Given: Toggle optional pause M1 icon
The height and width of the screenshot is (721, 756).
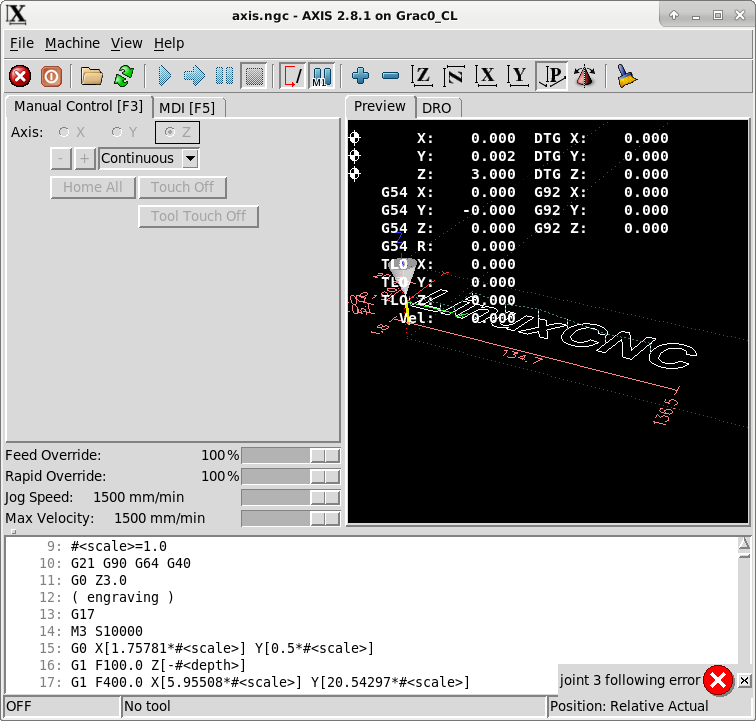Looking at the screenshot, I should click(x=322, y=76).
